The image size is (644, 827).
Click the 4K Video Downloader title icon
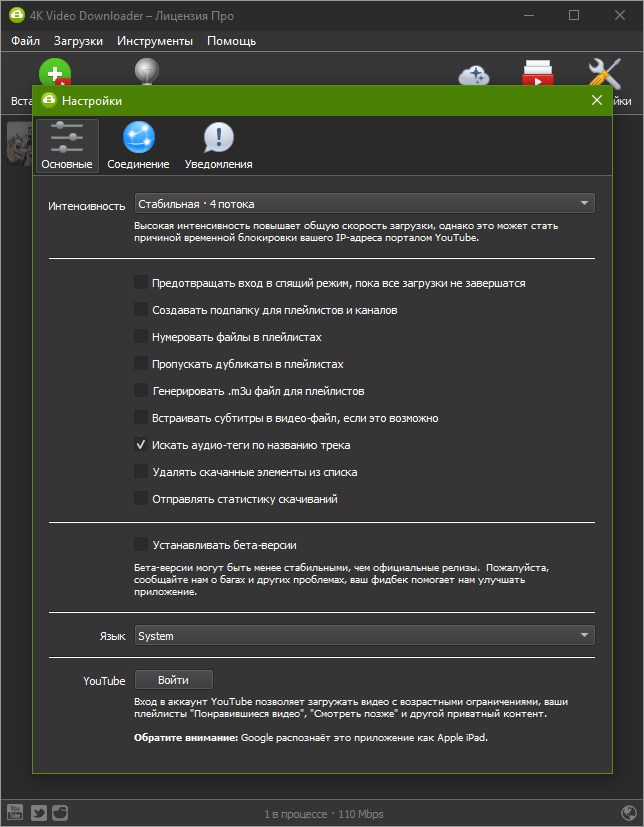(16, 15)
